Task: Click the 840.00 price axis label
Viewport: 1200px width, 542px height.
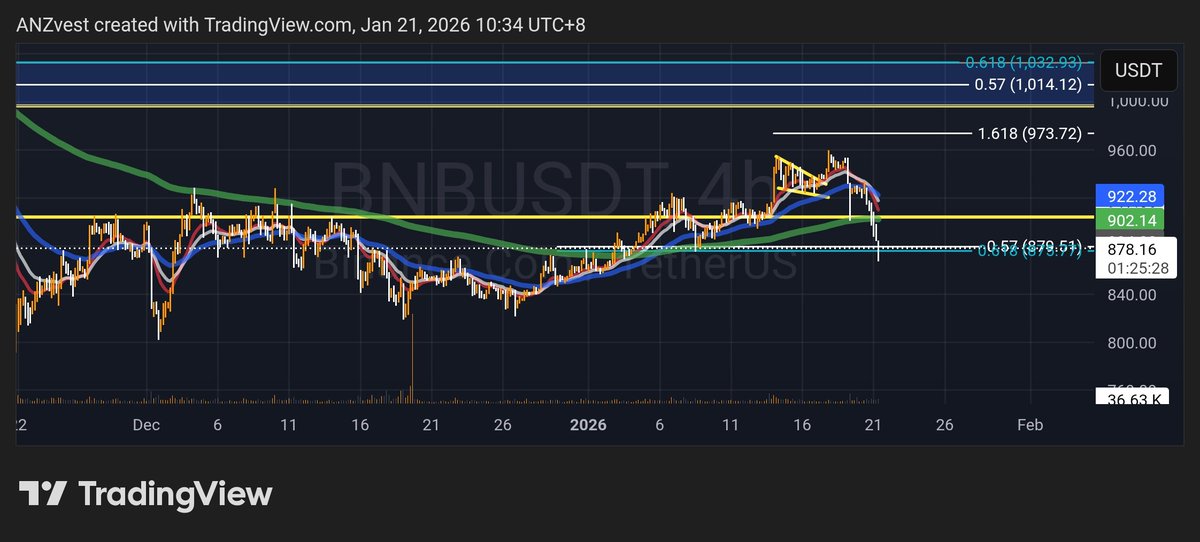Action: pos(1132,295)
